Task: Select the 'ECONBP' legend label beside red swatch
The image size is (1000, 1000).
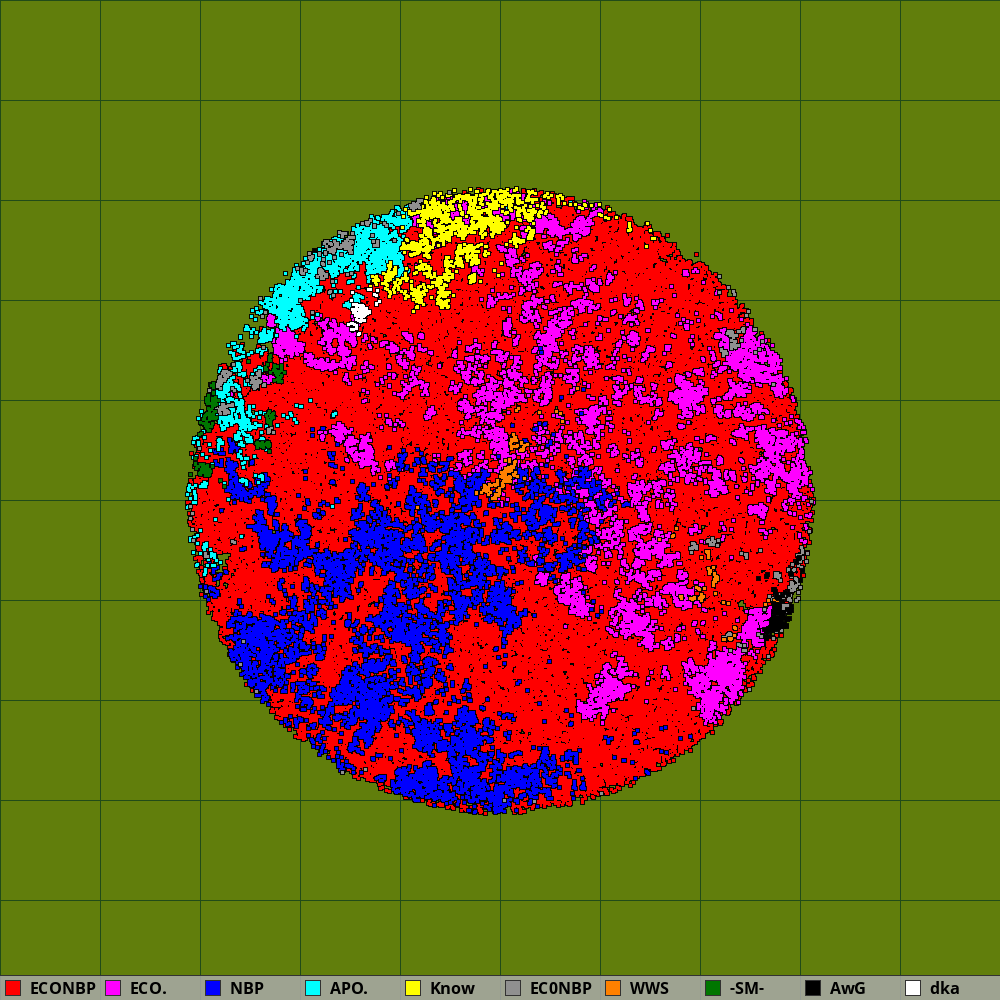Action: click(62, 988)
